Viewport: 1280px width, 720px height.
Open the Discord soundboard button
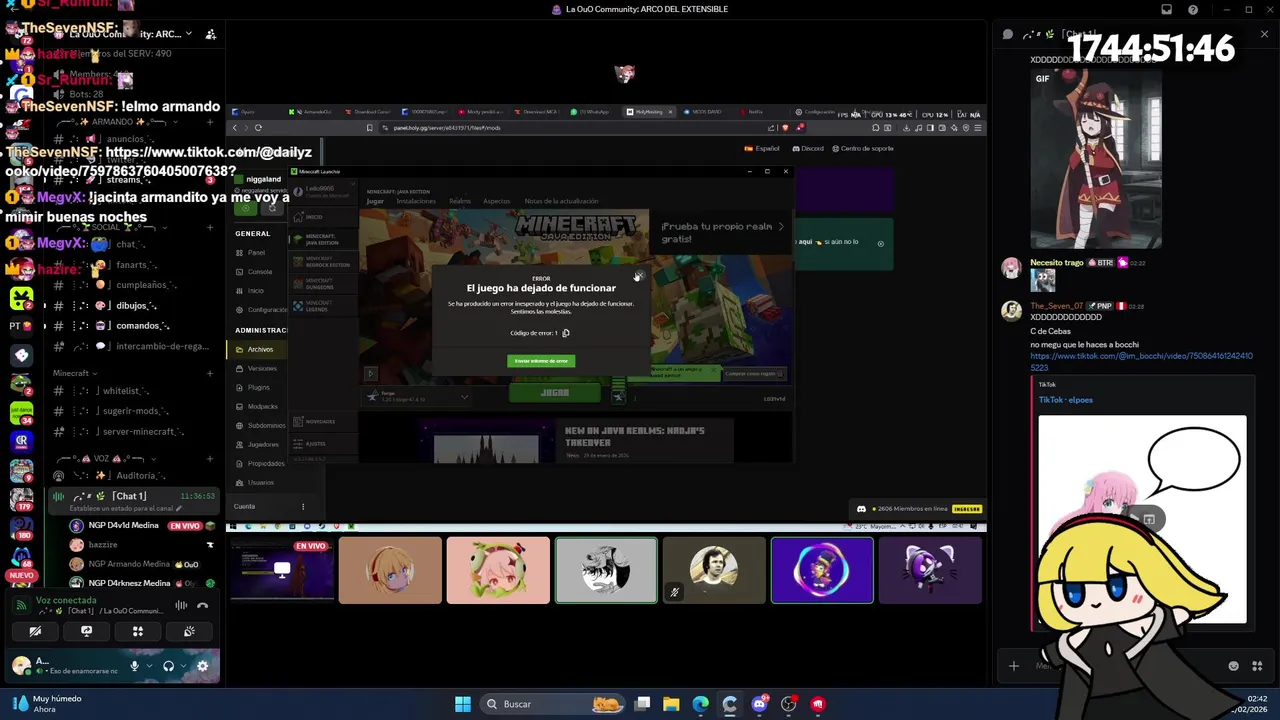189,632
